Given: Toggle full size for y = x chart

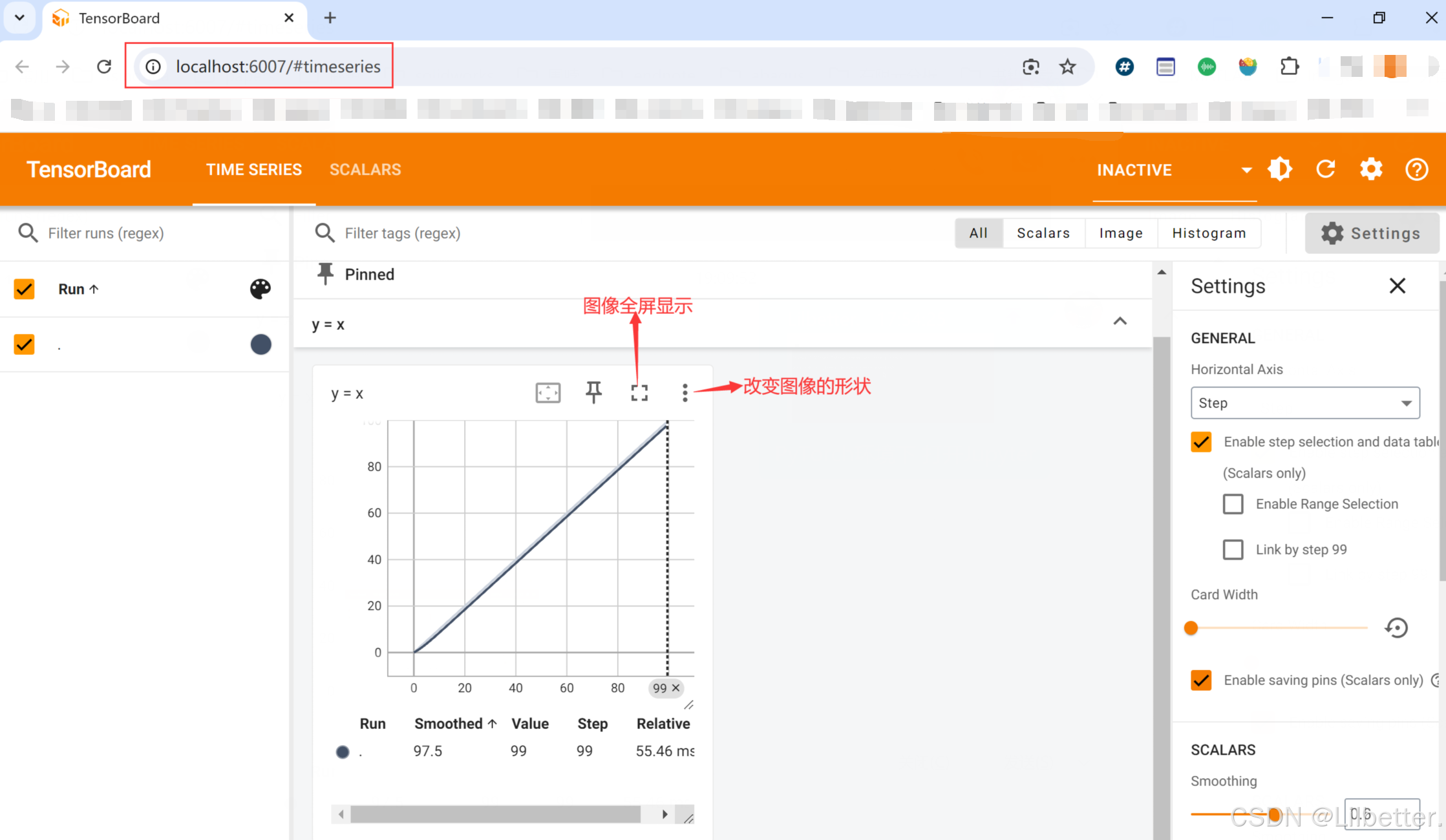Looking at the screenshot, I should pos(639,393).
